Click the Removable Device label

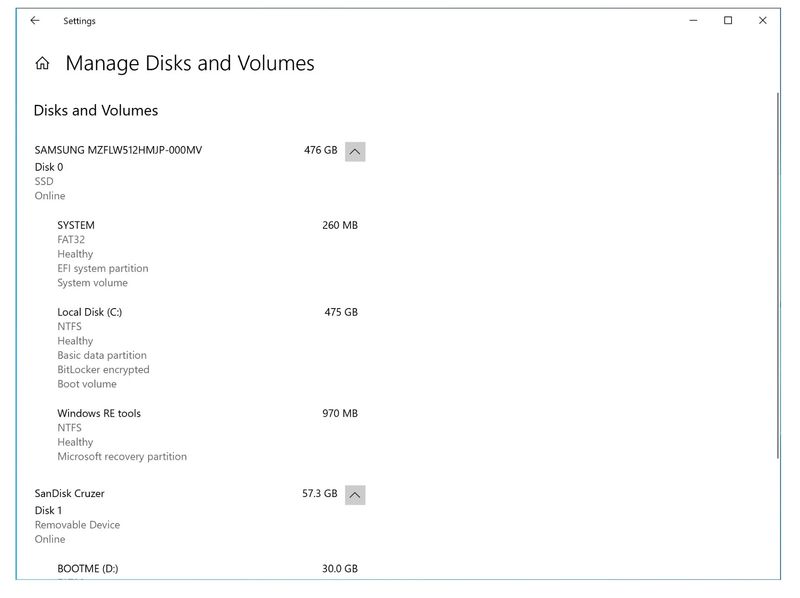tap(77, 525)
